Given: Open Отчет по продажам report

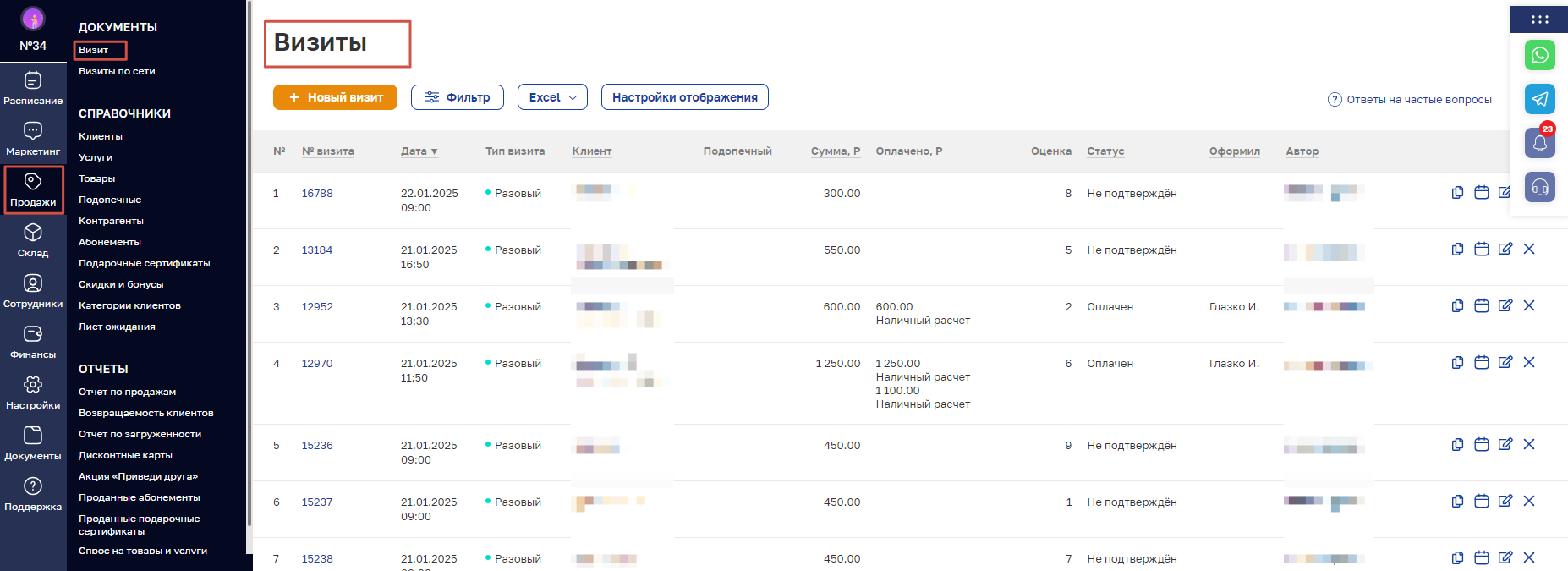Looking at the screenshot, I should [128, 392].
